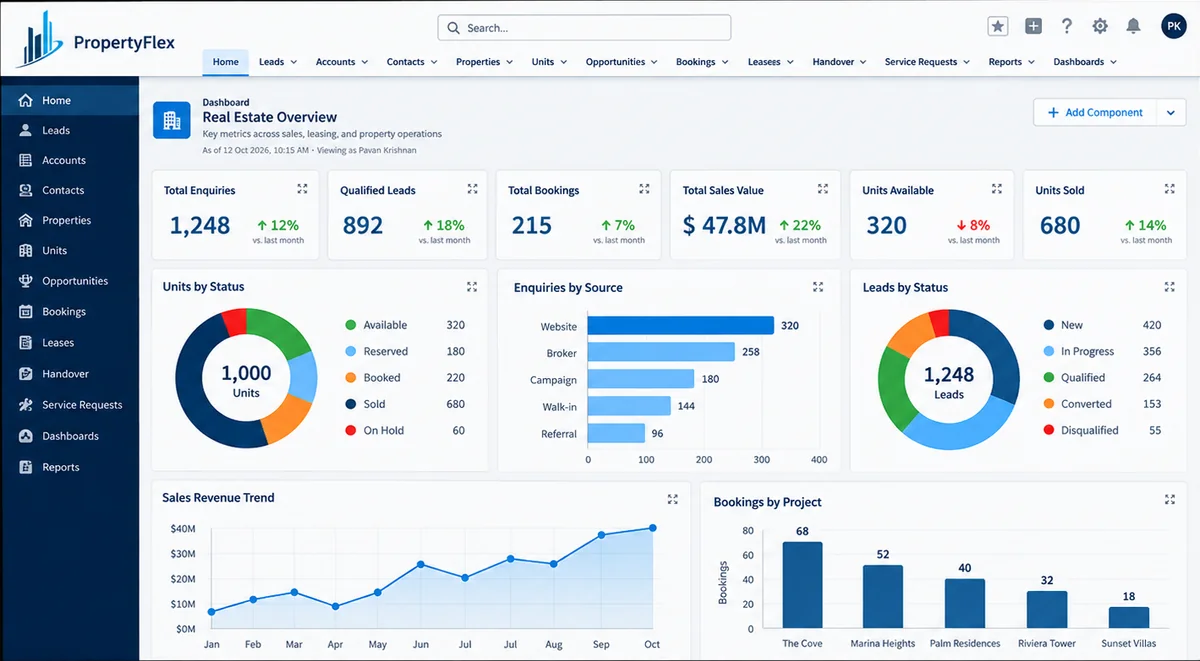
Task: Open the Dashboards nav tab
Action: point(1085,62)
